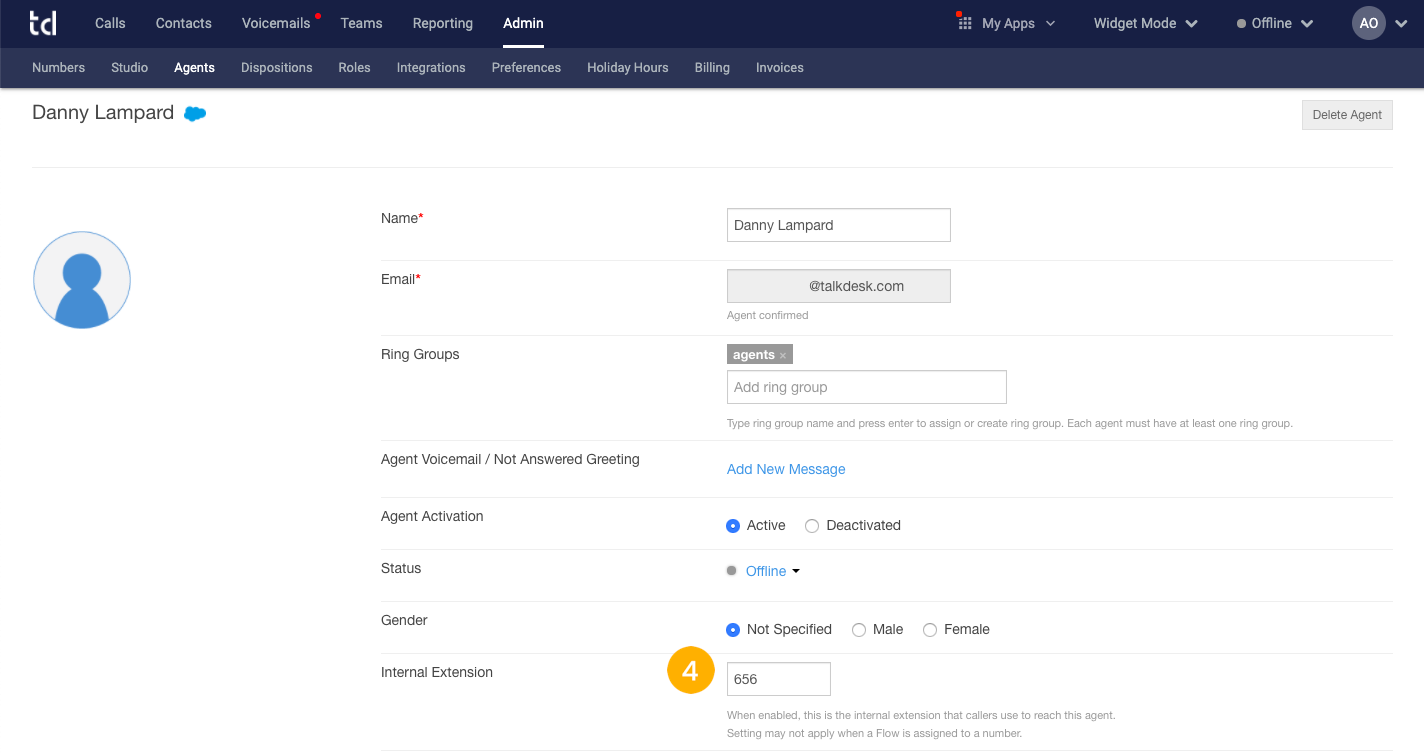Go to Billing admin section
Viewport: 1424px width, 756px height.
pos(712,68)
